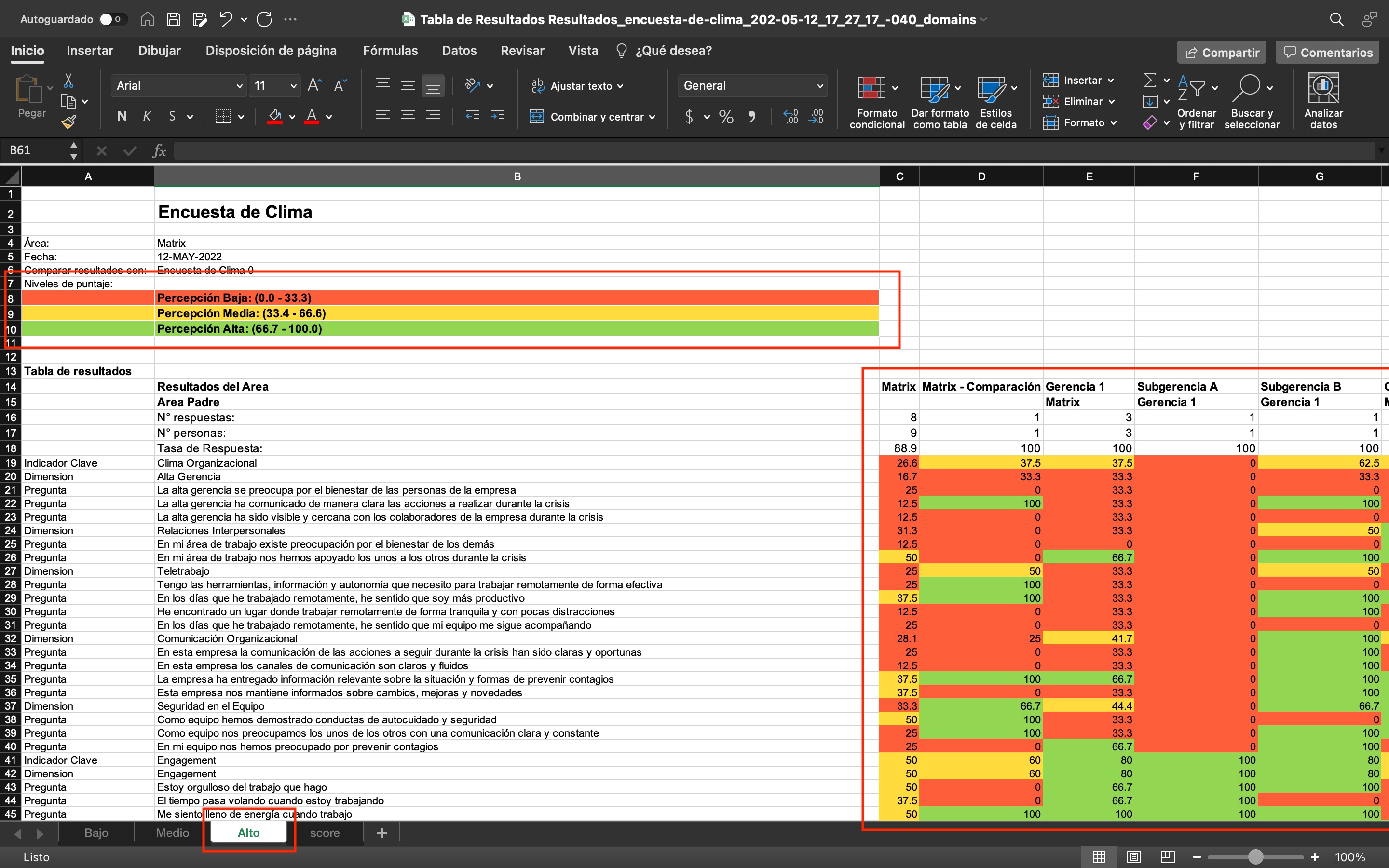Apply the currency dollar format
Screen dimensions: 1389x868
click(689, 117)
